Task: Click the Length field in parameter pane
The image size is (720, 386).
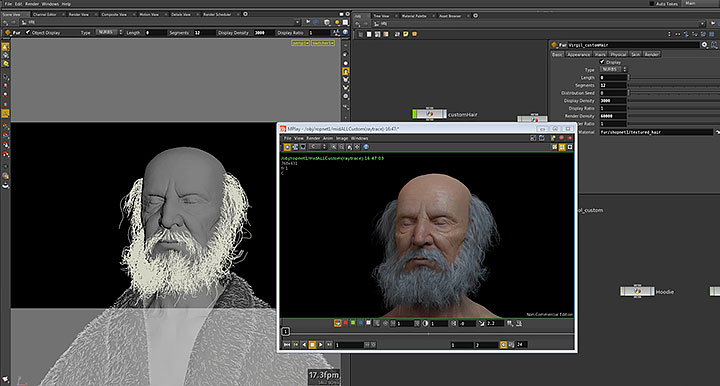Action: pos(613,78)
